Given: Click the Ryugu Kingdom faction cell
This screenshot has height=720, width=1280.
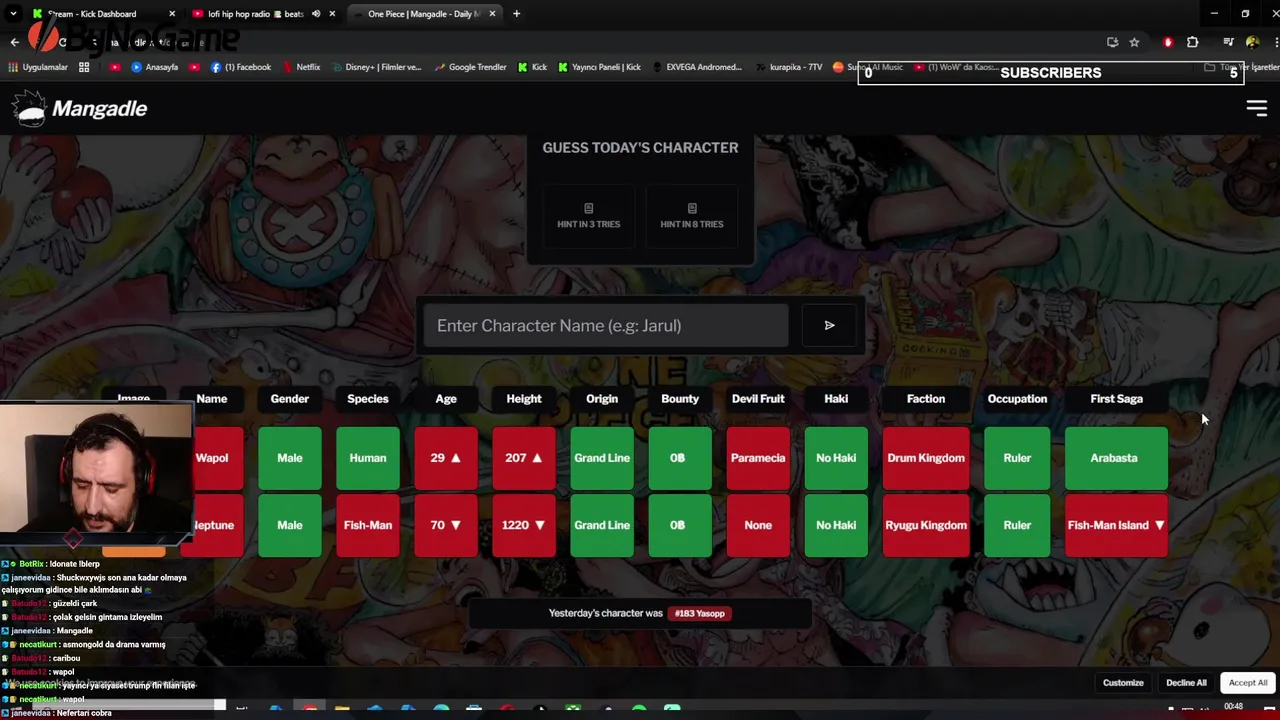Looking at the screenshot, I should point(926,525).
